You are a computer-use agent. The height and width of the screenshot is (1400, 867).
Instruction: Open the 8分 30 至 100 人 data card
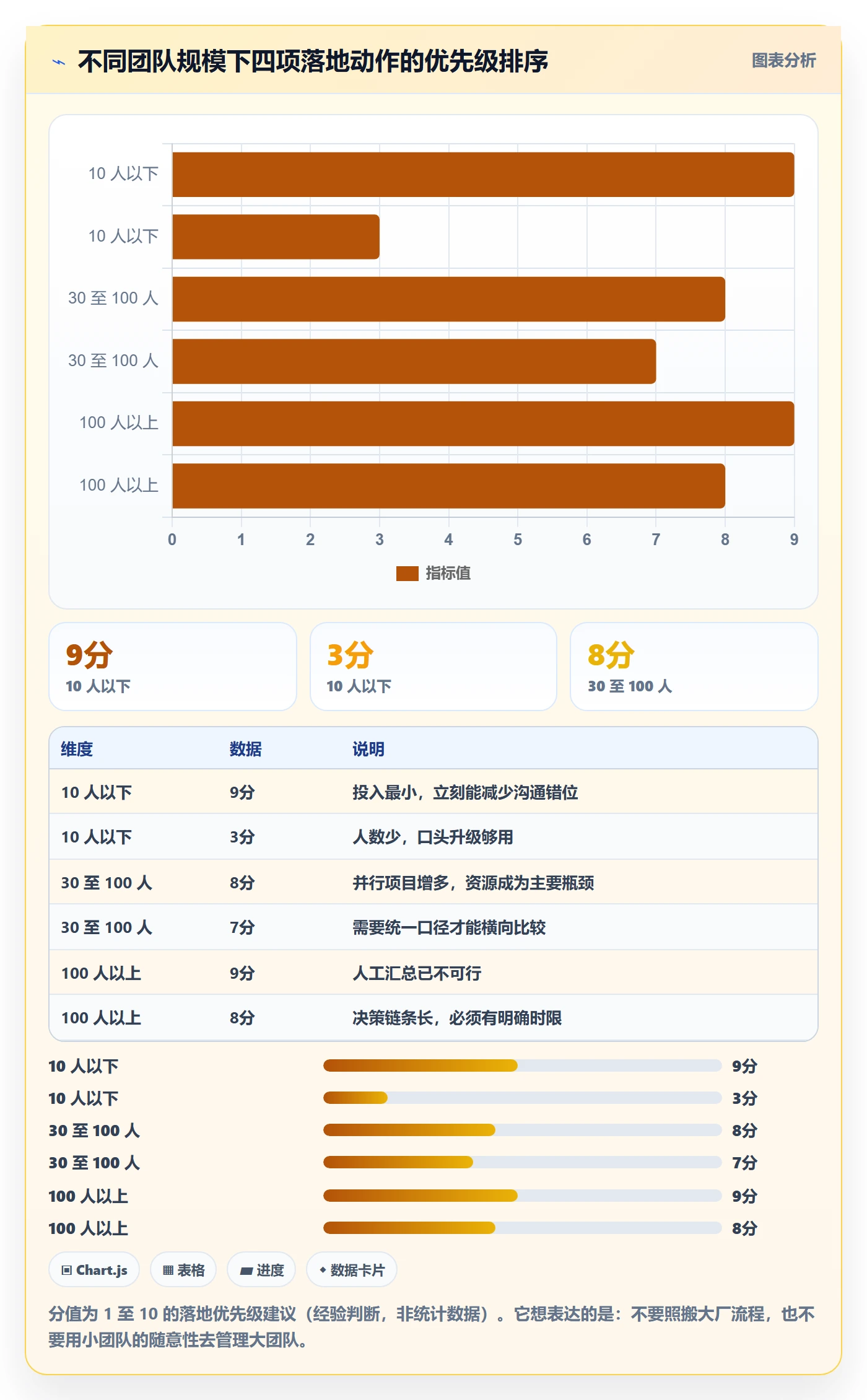(x=694, y=667)
